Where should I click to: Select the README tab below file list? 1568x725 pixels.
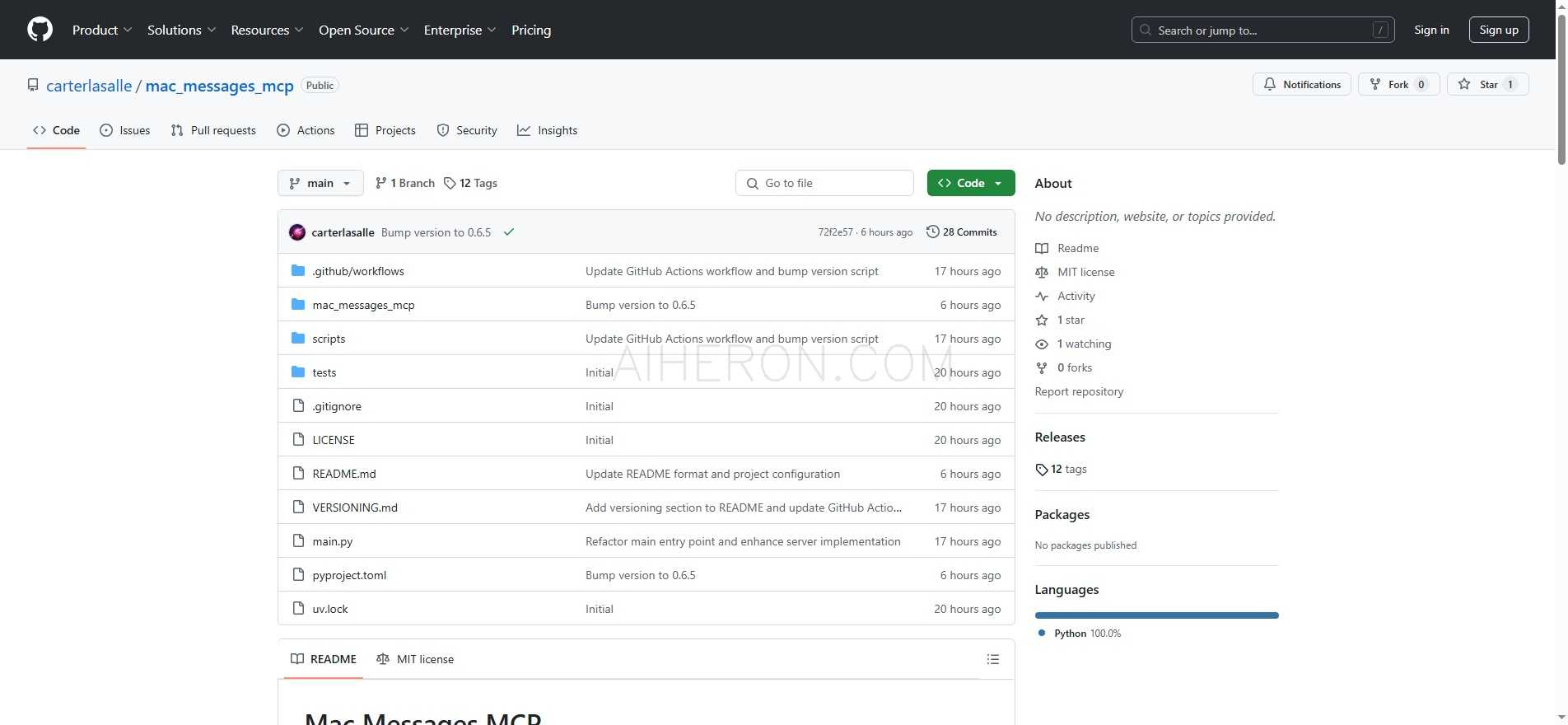[x=324, y=659]
